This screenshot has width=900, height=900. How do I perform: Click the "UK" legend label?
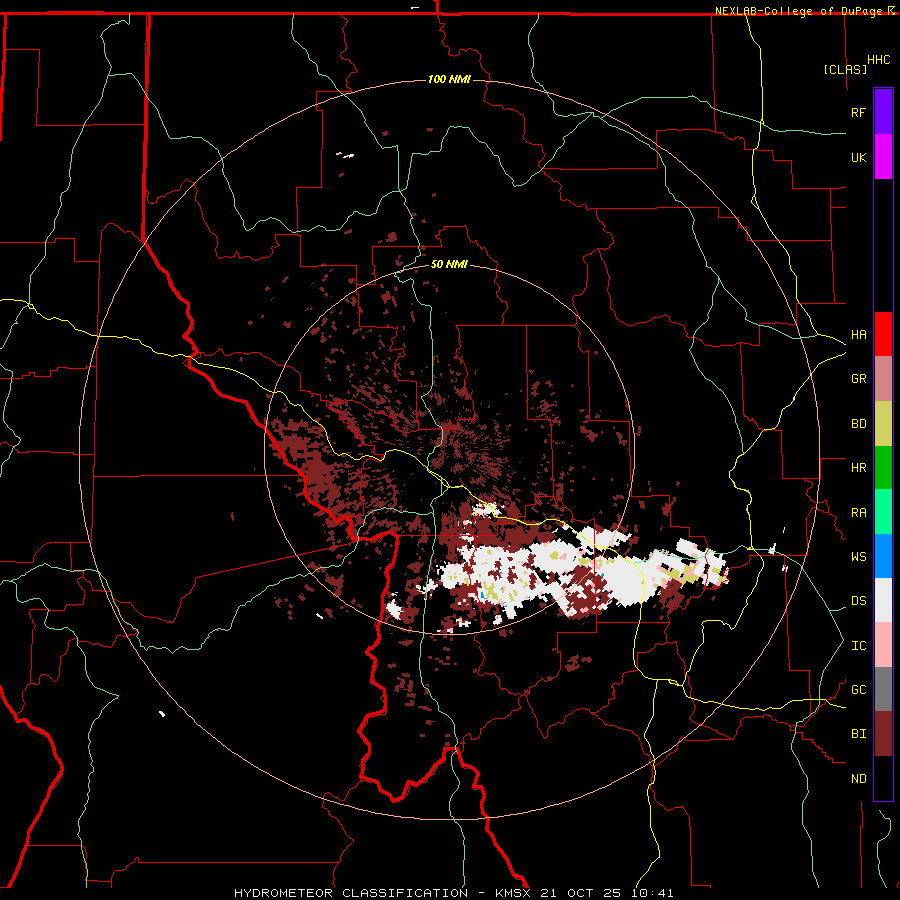click(x=858, y=157)
